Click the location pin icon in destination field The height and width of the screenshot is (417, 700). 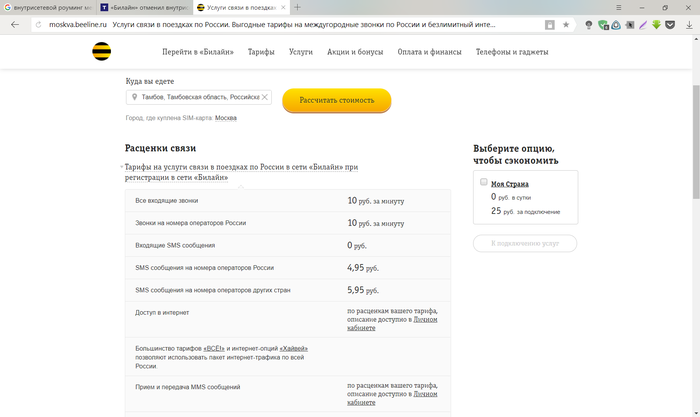(x=135, y=98)
